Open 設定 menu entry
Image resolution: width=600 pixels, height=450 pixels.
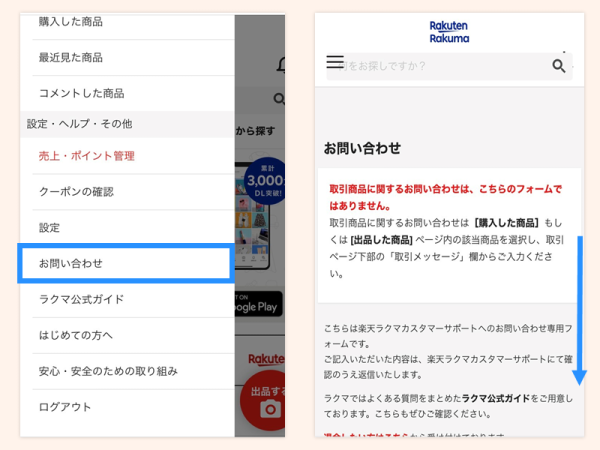[127, 228]
